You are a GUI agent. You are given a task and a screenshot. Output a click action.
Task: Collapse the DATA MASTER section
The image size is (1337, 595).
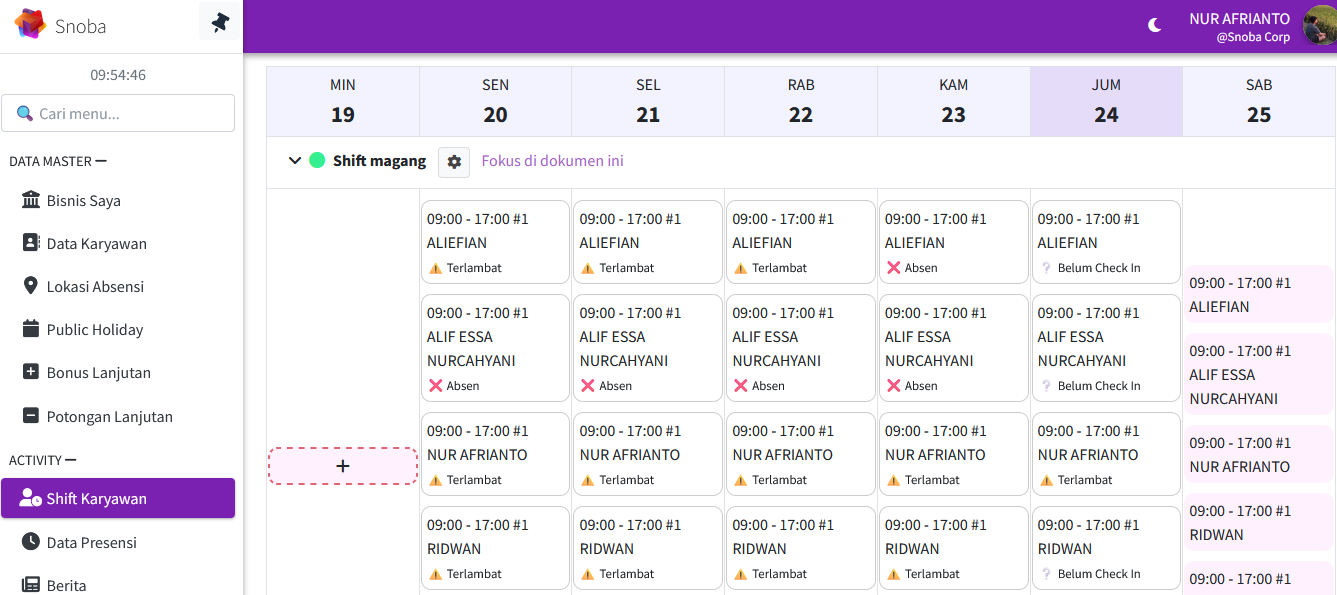tap(100, 161)
